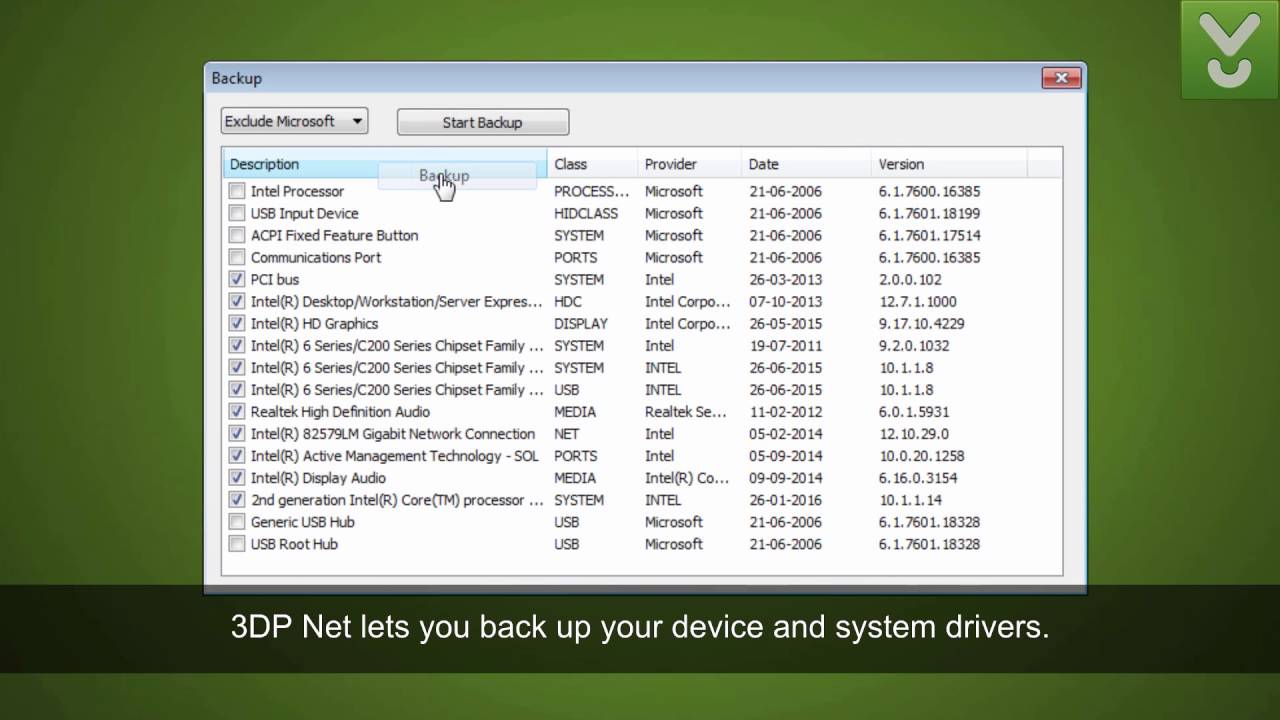Image resolution: width=1280 pixels, height=720 pixels.
Task: Uncheck Intel(R) 82579LM Gigabit Network checkbox
Action: 237,433
